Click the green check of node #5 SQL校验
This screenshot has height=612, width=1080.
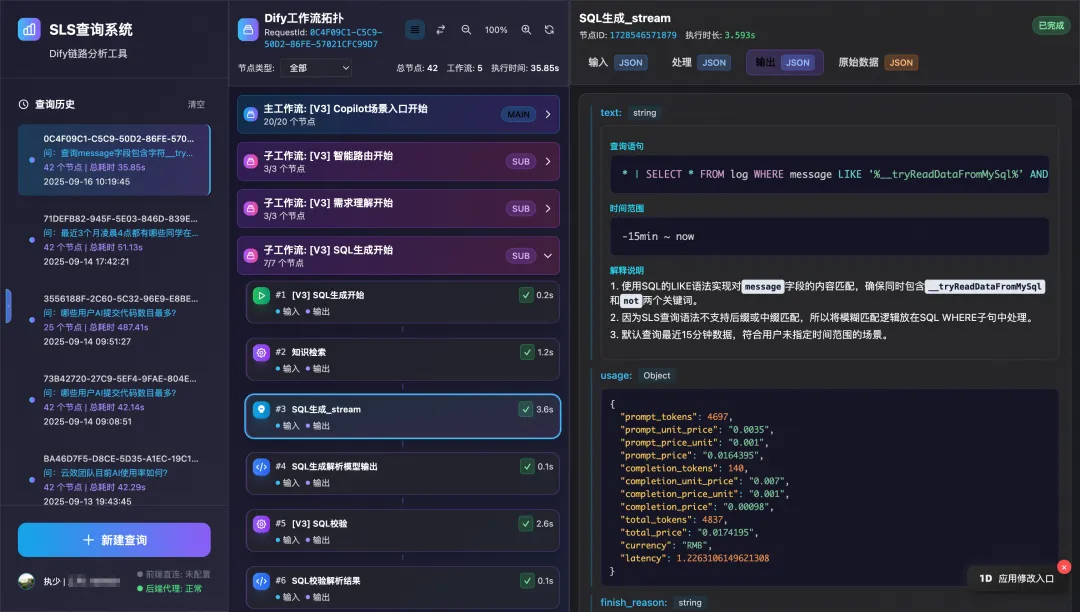(526, 523)
